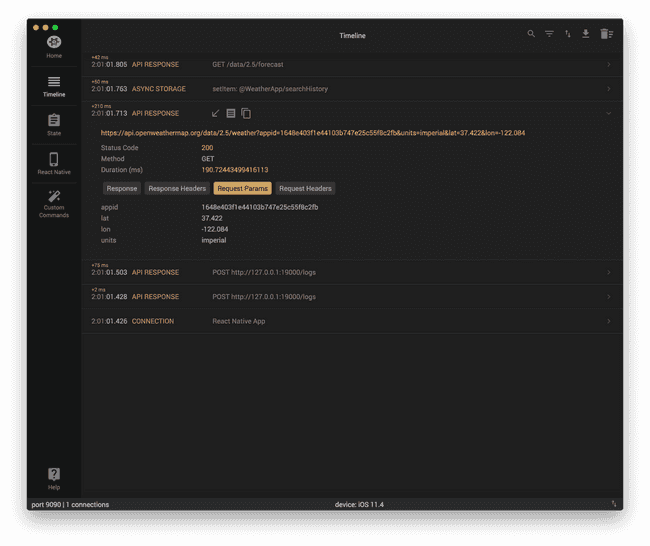The image size is (650, 546).
Task: Click the lon value -122.084
Action: [x=215, y=229]
